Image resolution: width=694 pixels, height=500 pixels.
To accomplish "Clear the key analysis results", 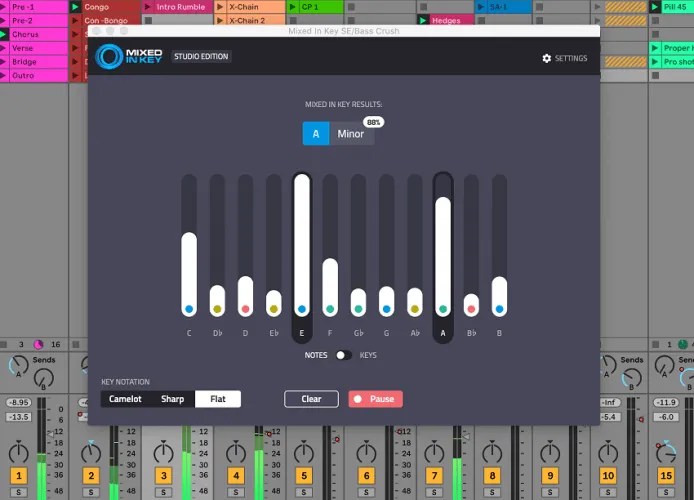I will tap(311, 399).
